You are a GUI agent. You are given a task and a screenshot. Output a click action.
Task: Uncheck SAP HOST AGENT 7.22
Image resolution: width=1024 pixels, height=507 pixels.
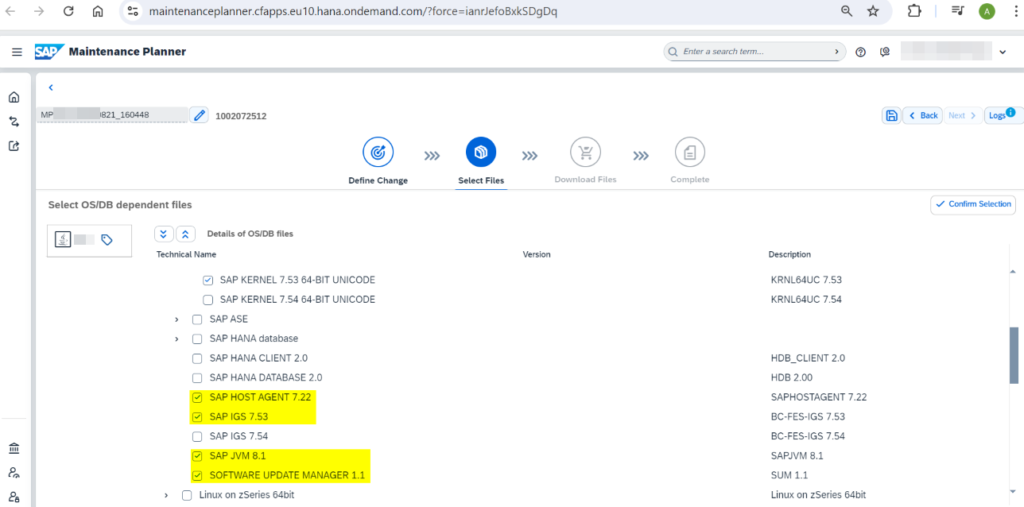coord(197,397)
